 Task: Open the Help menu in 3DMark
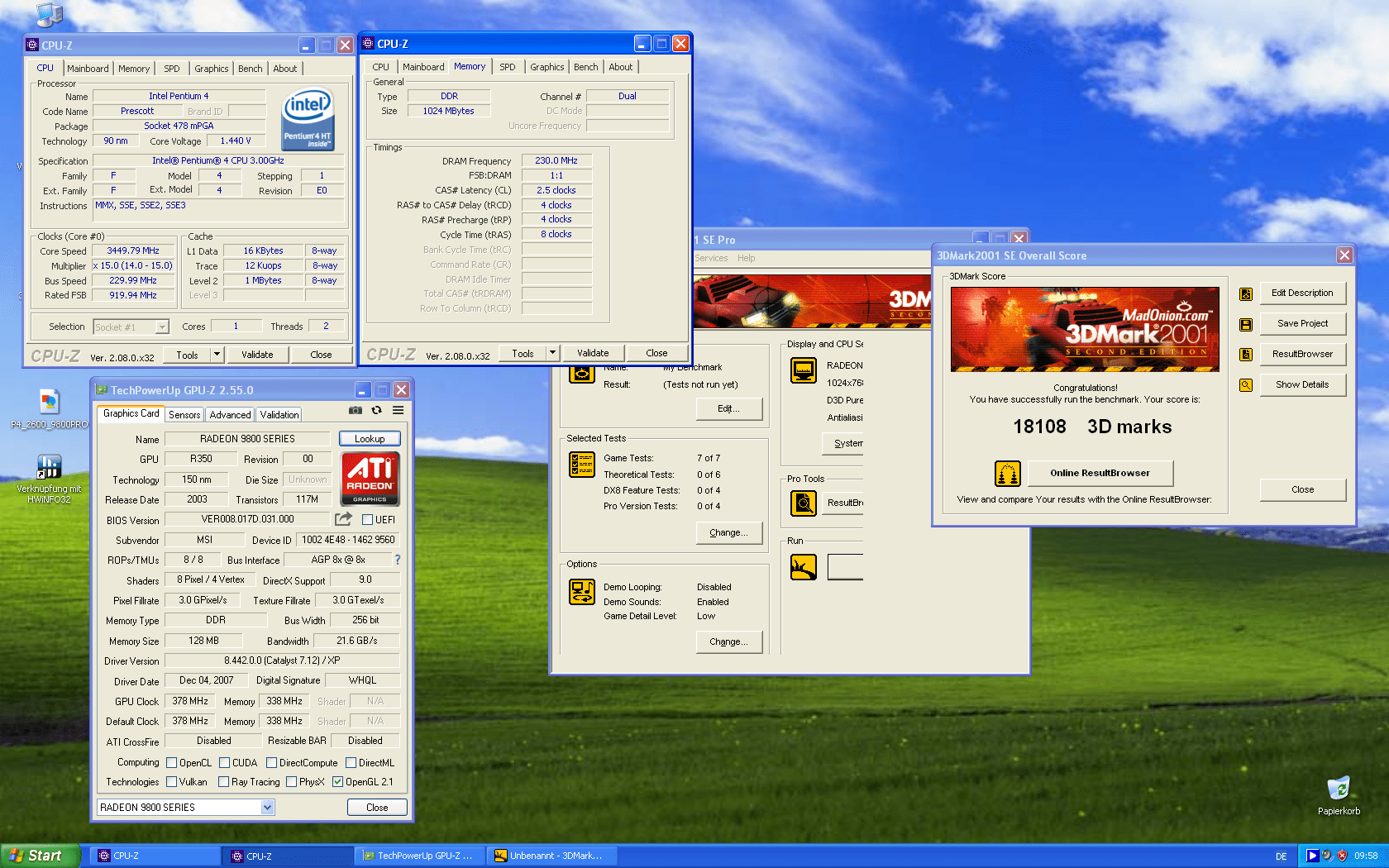pyautogui.click(x=747, y=258)
